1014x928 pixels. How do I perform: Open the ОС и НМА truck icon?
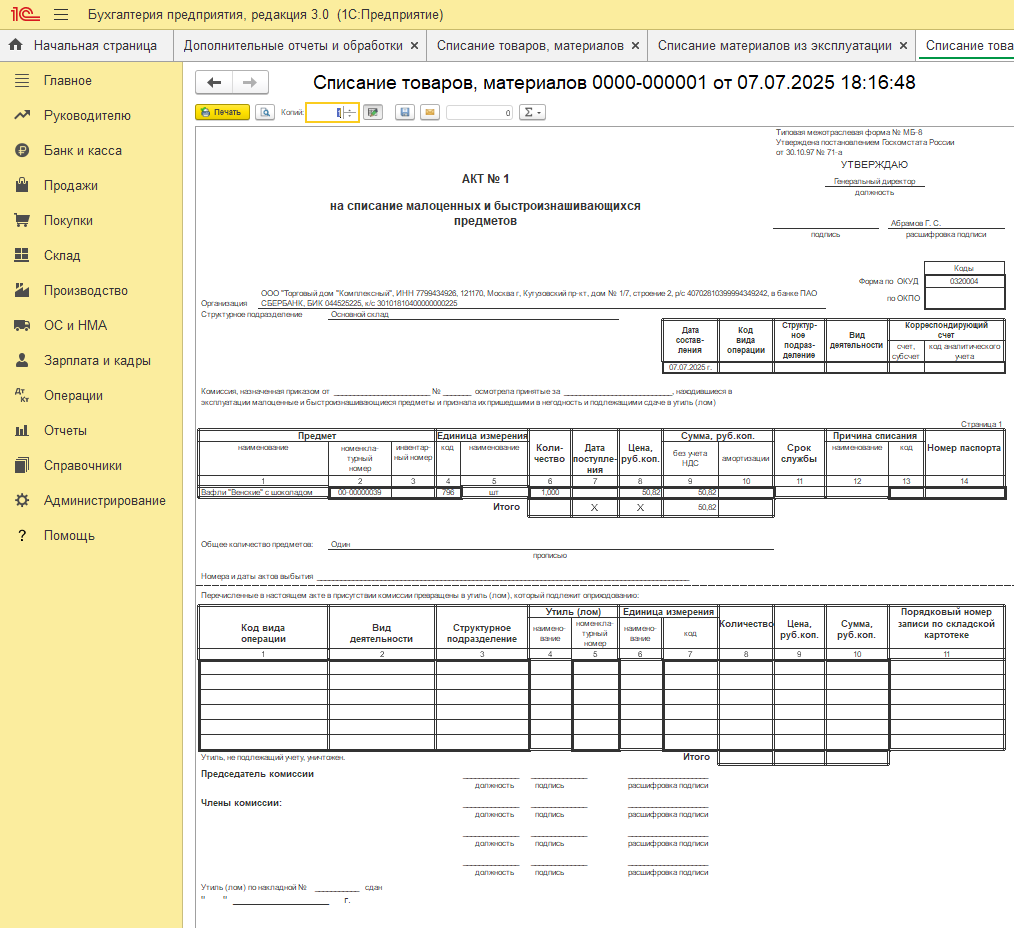pyautogui.click(x=22, y=325)
